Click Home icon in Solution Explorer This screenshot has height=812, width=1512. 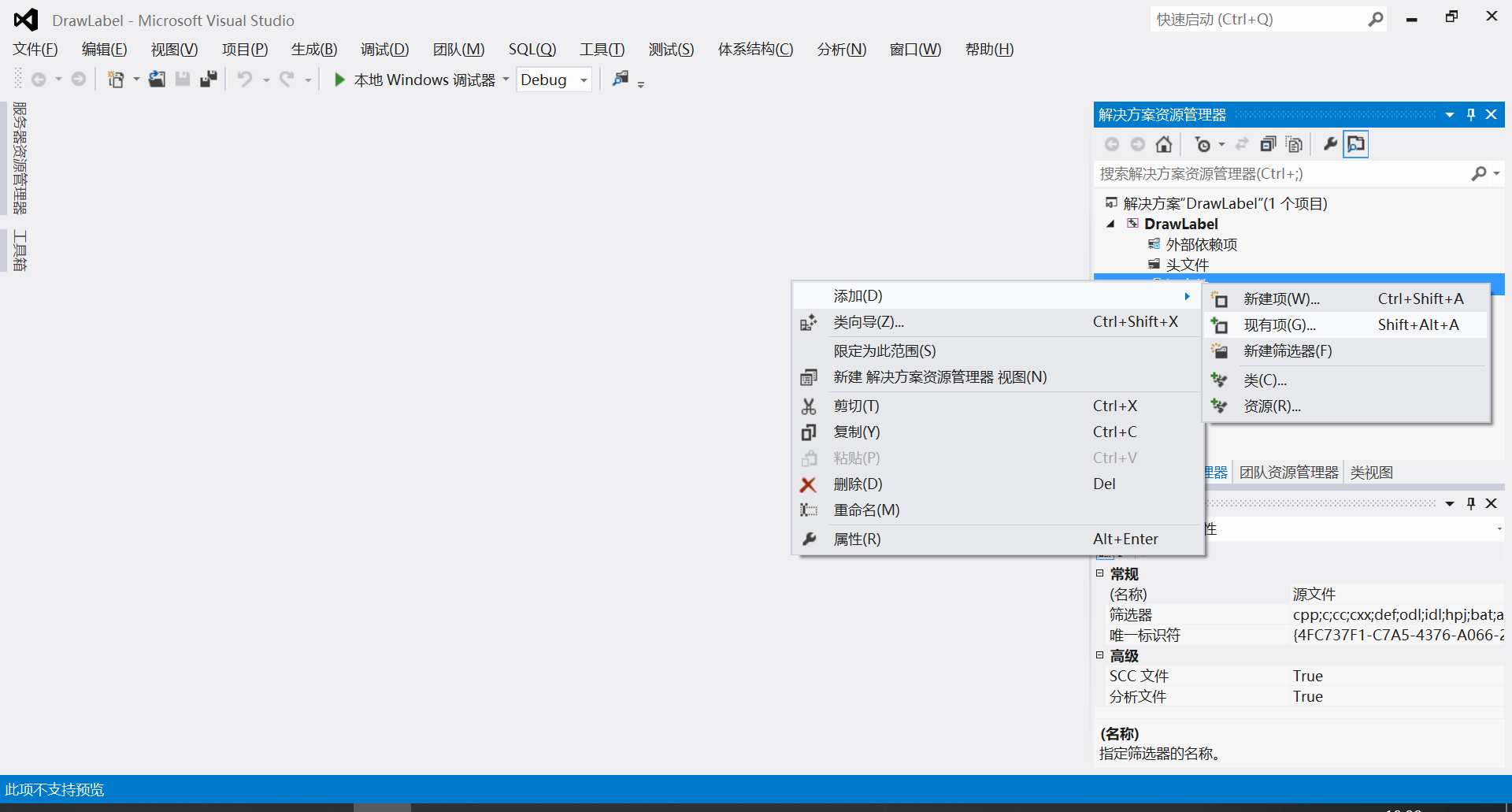click(1164, 144)
